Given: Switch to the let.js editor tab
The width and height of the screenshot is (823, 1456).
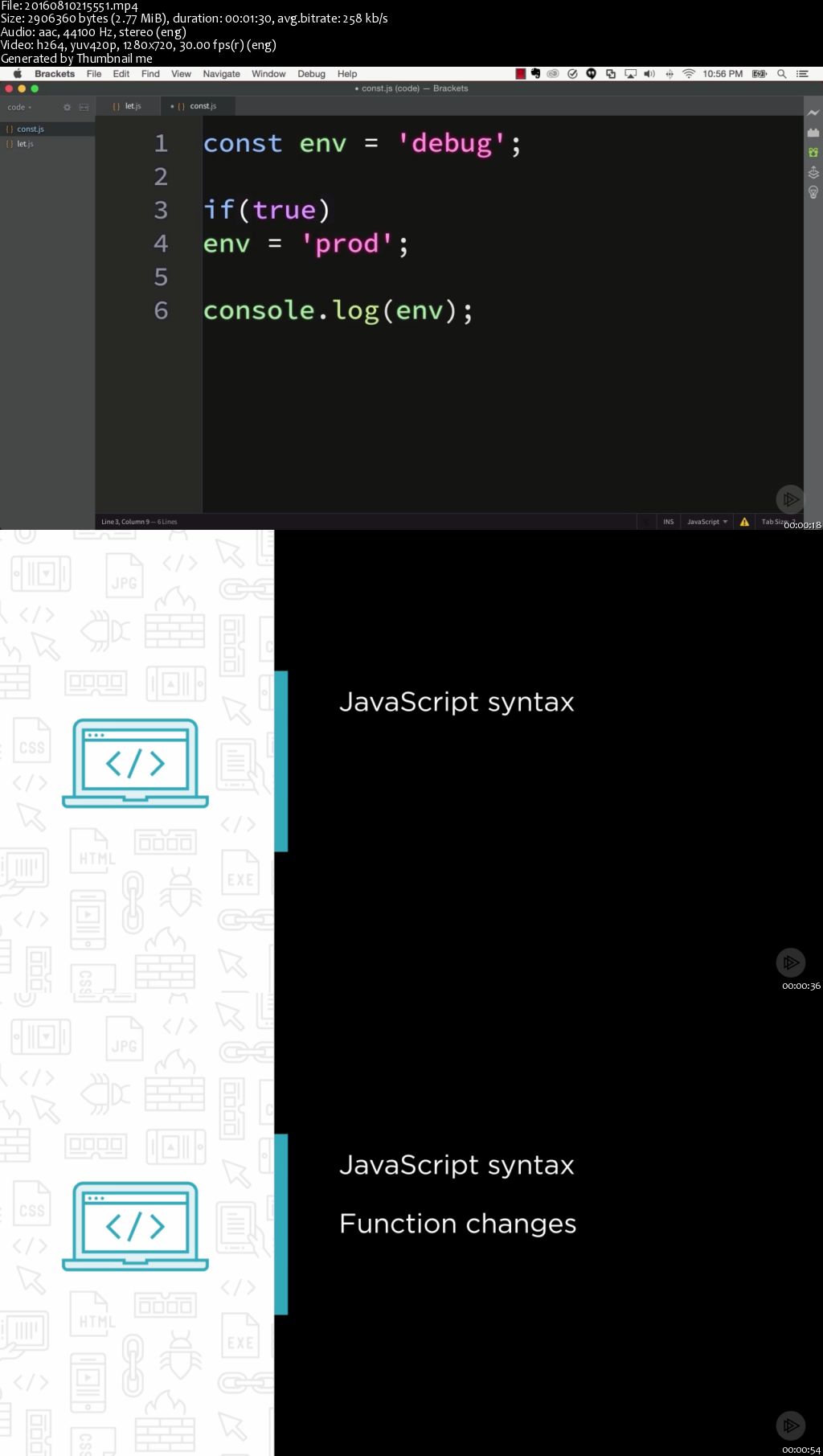Looking at the screenshot, I should (x=128, y=106).
